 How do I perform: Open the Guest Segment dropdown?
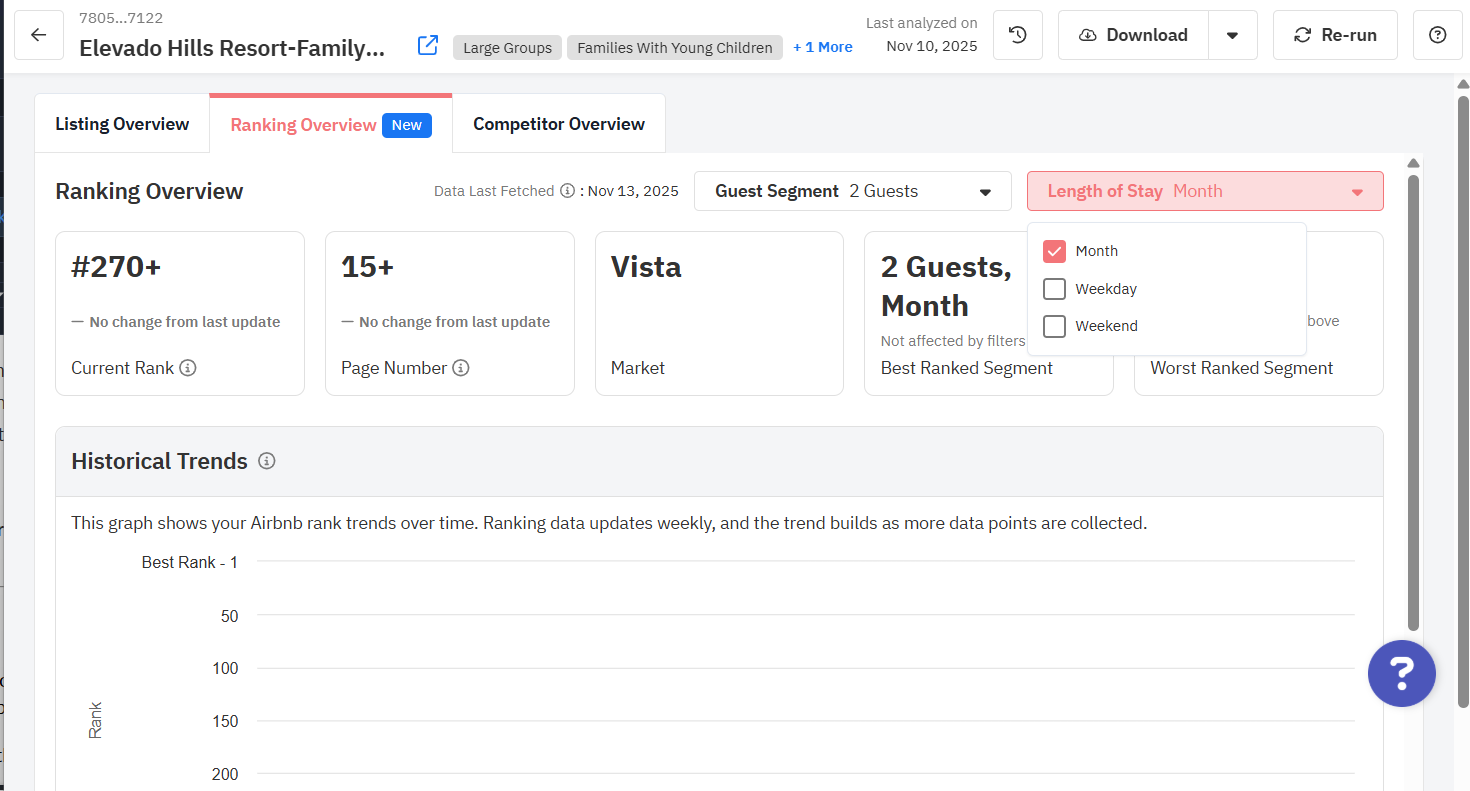pos(852,191)
